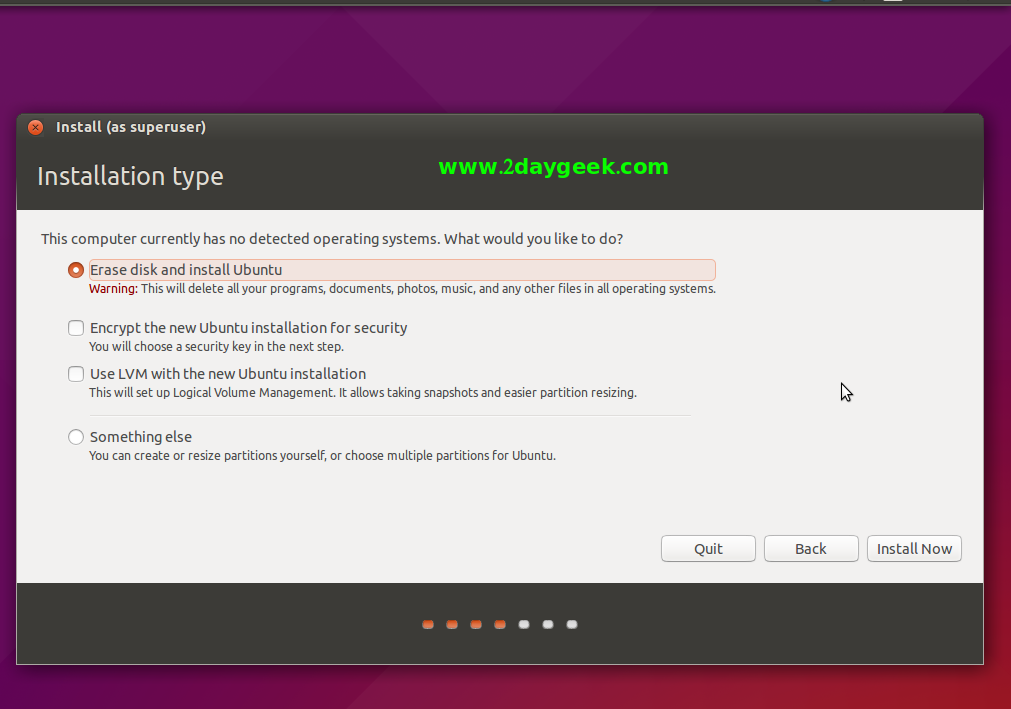Click the green www.2daygeek.com watermark

553,167
